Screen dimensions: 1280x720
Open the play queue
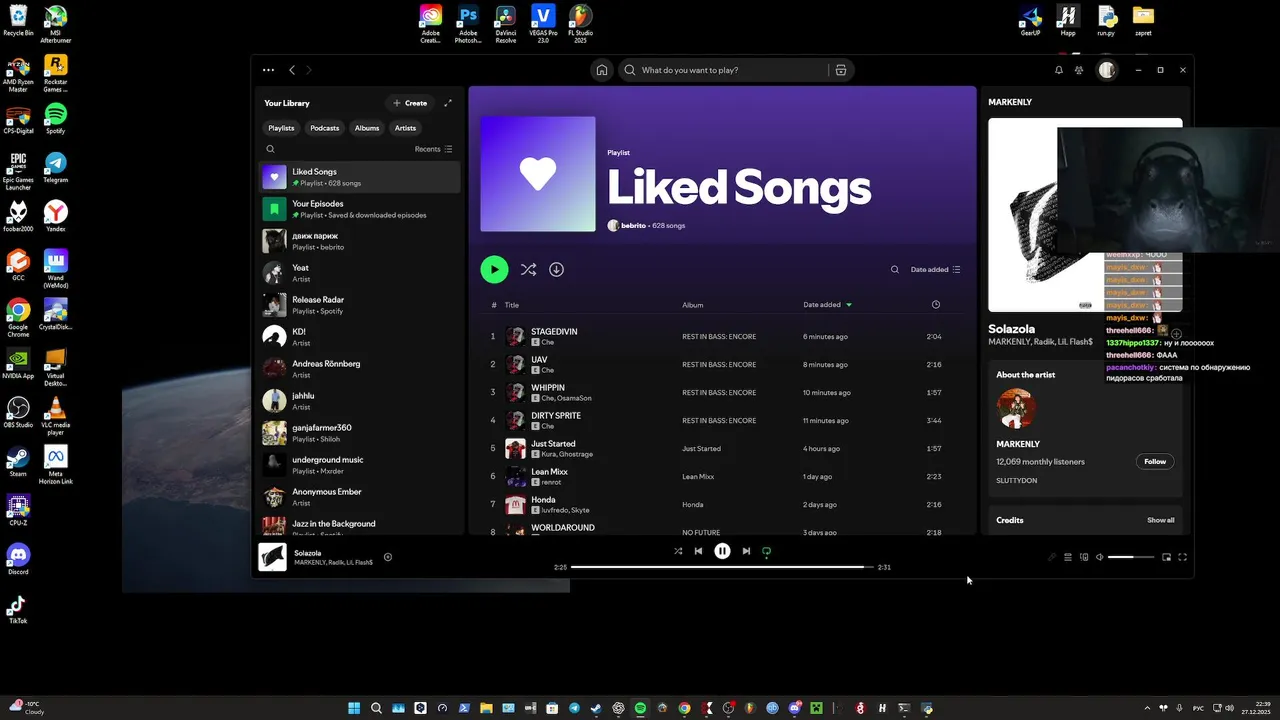coord(1068,557)
